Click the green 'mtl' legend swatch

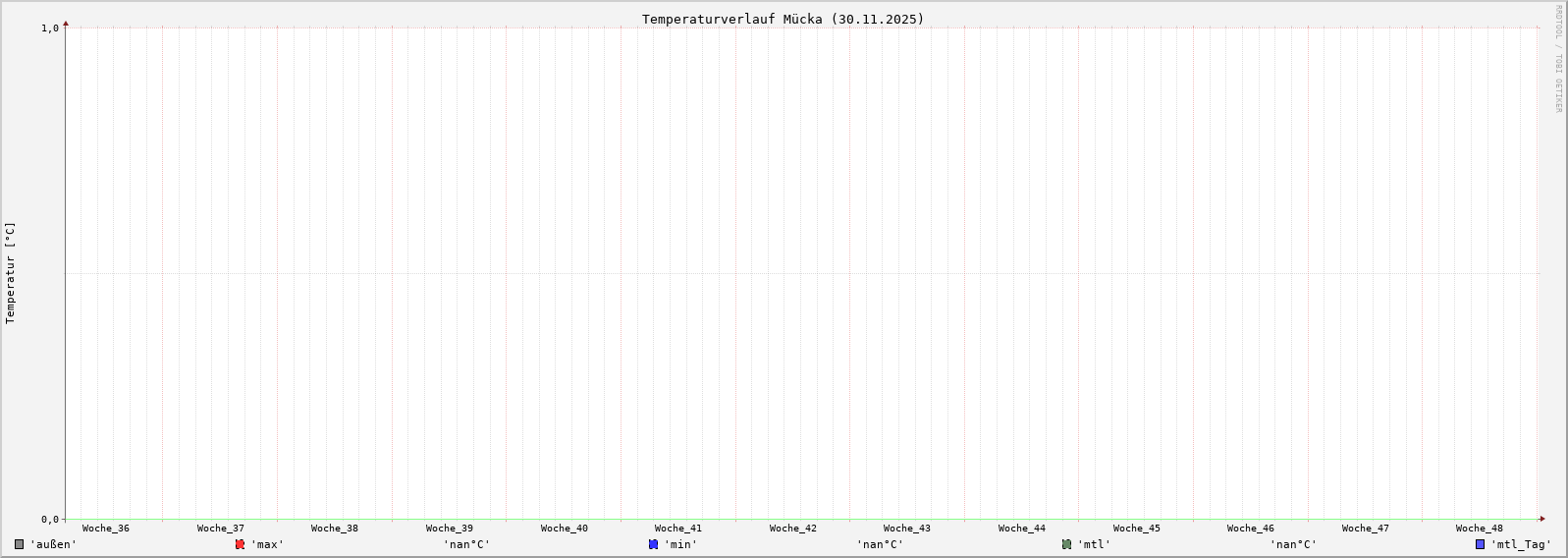pos(1066,544)
